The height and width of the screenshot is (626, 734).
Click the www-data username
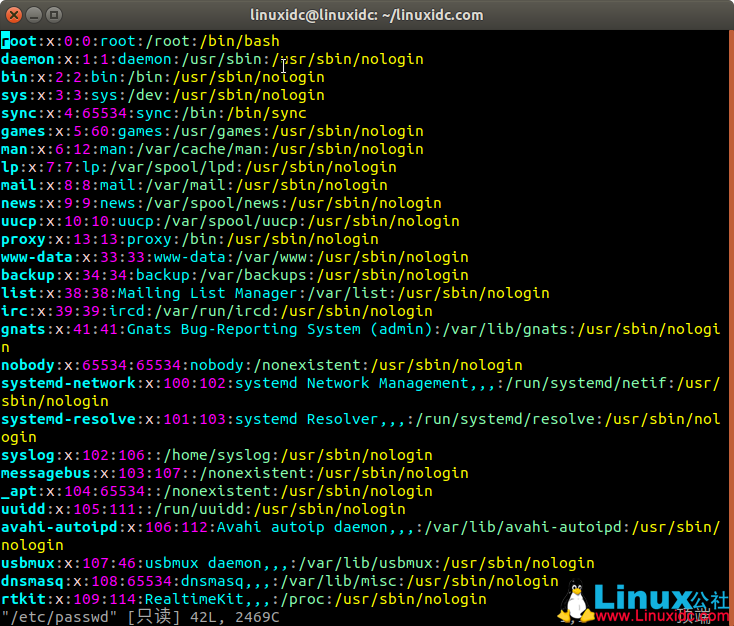[x=37, y=258]
